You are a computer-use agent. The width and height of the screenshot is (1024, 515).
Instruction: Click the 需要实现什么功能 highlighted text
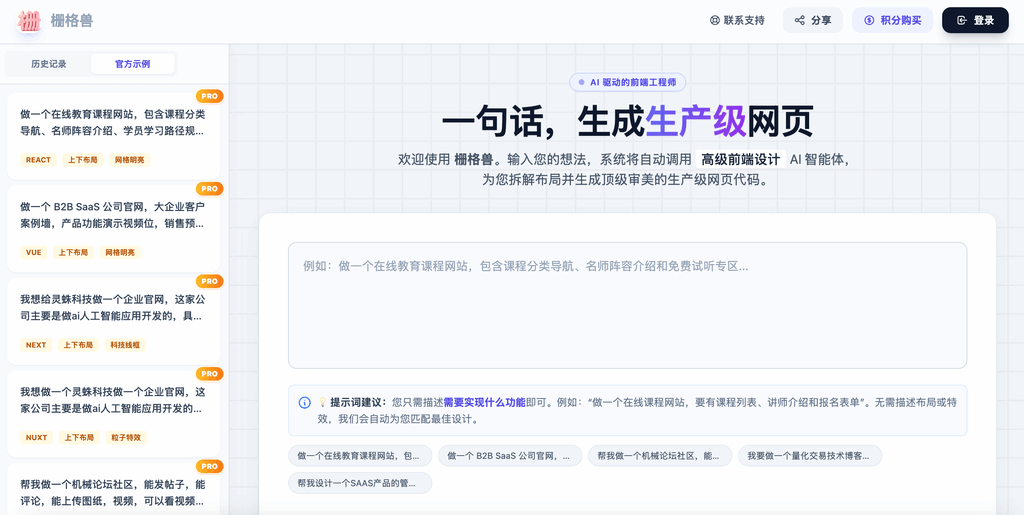click(484, 402)
